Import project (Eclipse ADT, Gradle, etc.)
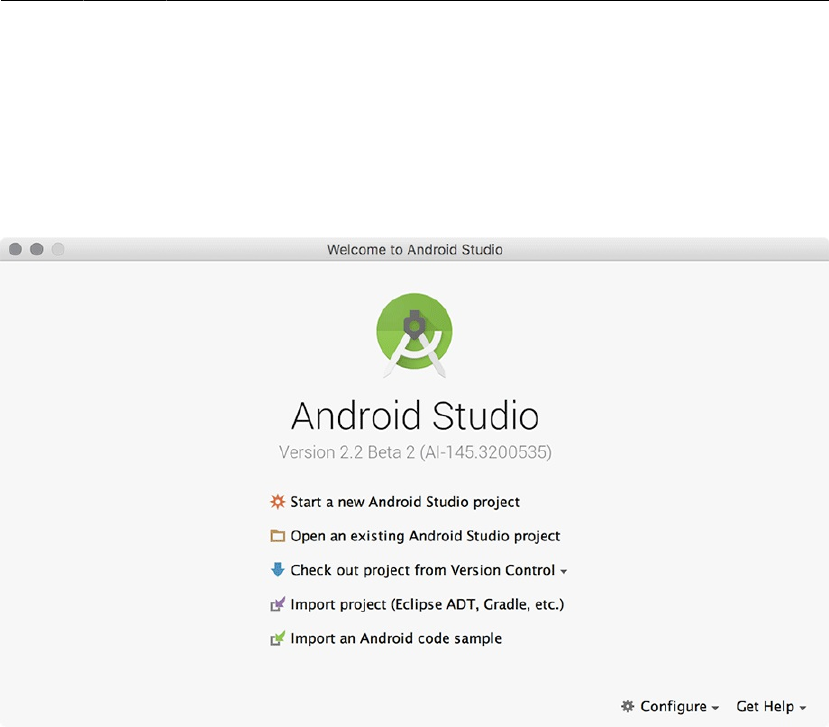829x727 pixels. pos(427,604)
